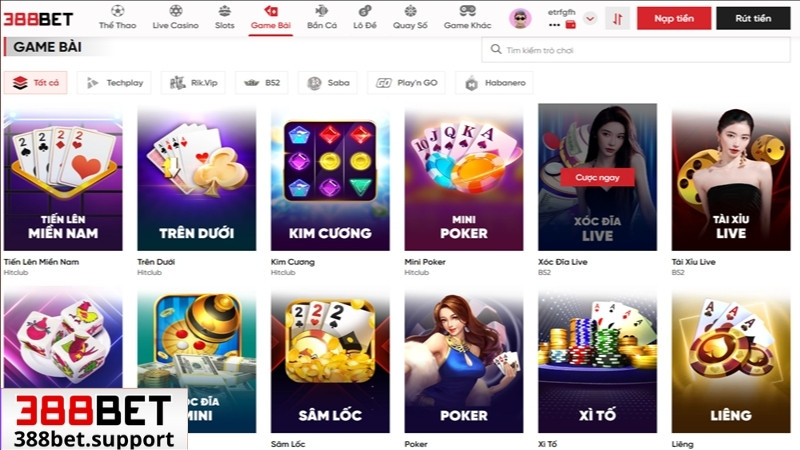Expand the account dropdown chevron
800x450 pixels.
(590, 19)
